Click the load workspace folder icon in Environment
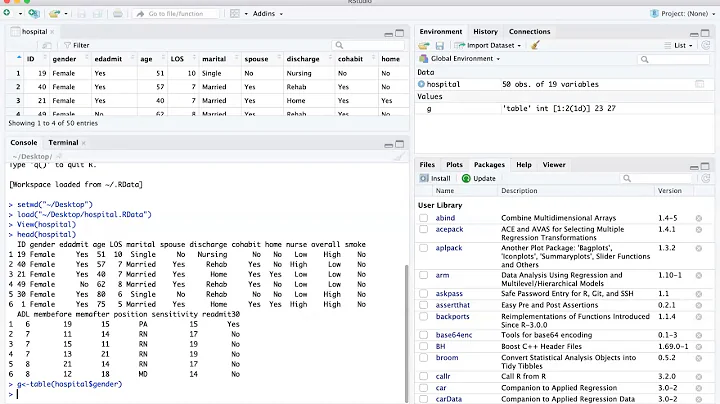 [x=424, y=45]
